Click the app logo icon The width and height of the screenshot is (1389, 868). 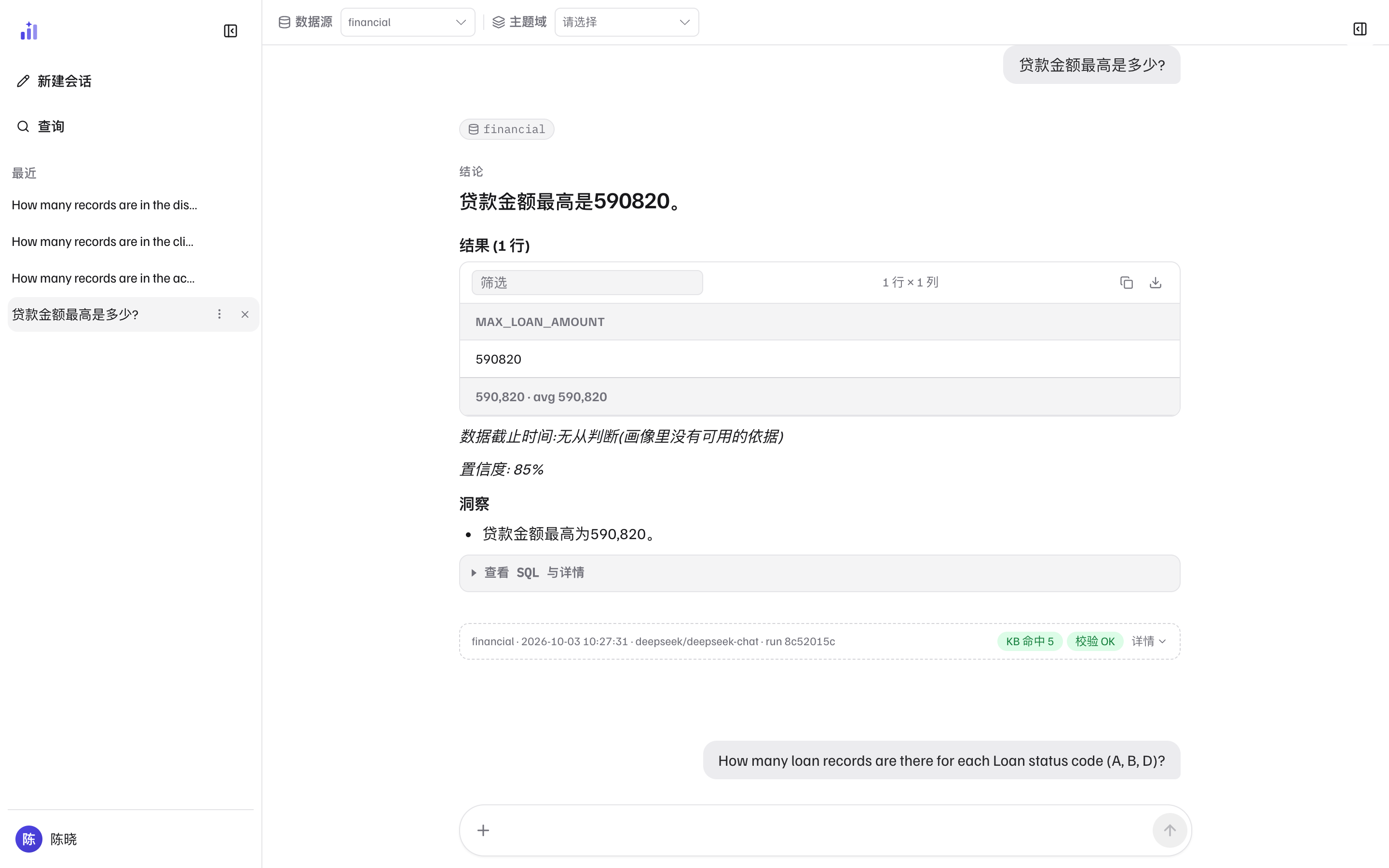click(29, 30)
